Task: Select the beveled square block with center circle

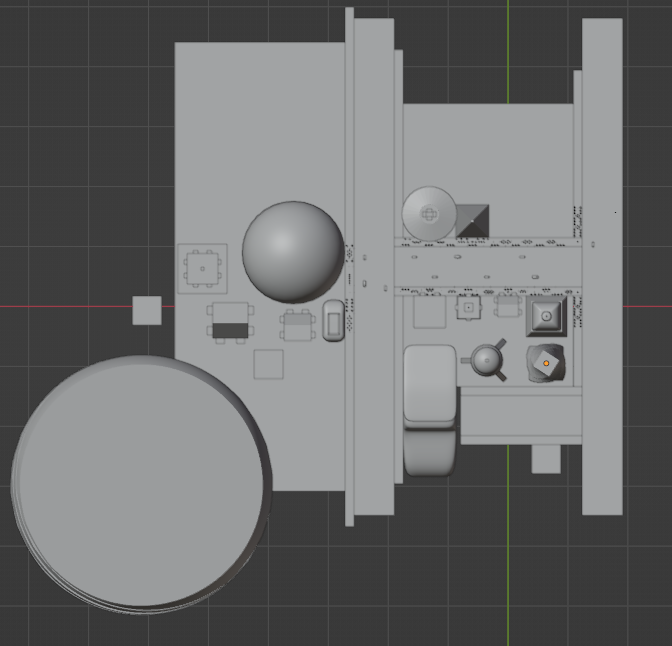Action: tap(546, 316)
